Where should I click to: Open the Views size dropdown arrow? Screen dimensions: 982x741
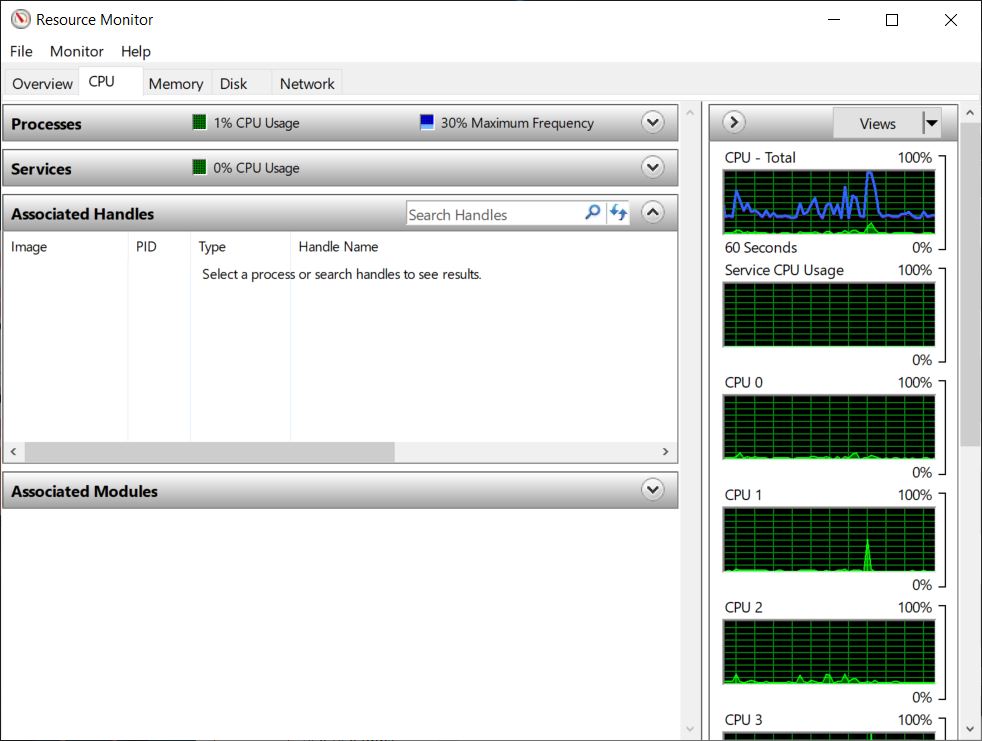click(932, 124)
